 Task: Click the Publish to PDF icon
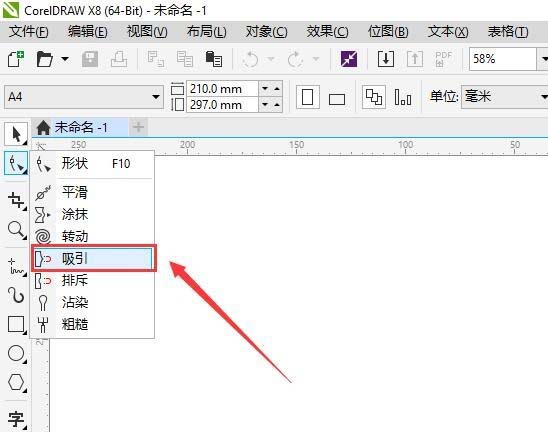pos(444,59)
